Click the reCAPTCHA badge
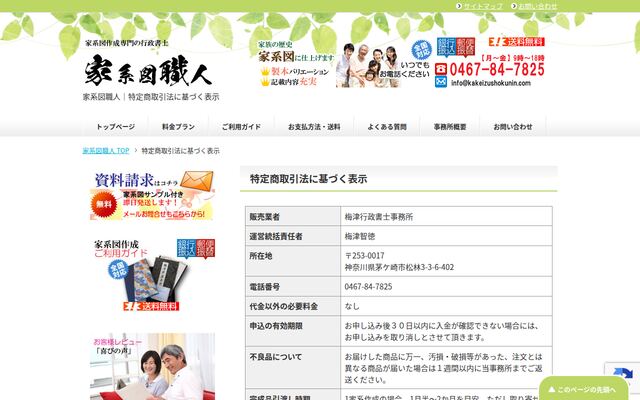The height and width of the screenshot is (400, 640). coord(622,375)
